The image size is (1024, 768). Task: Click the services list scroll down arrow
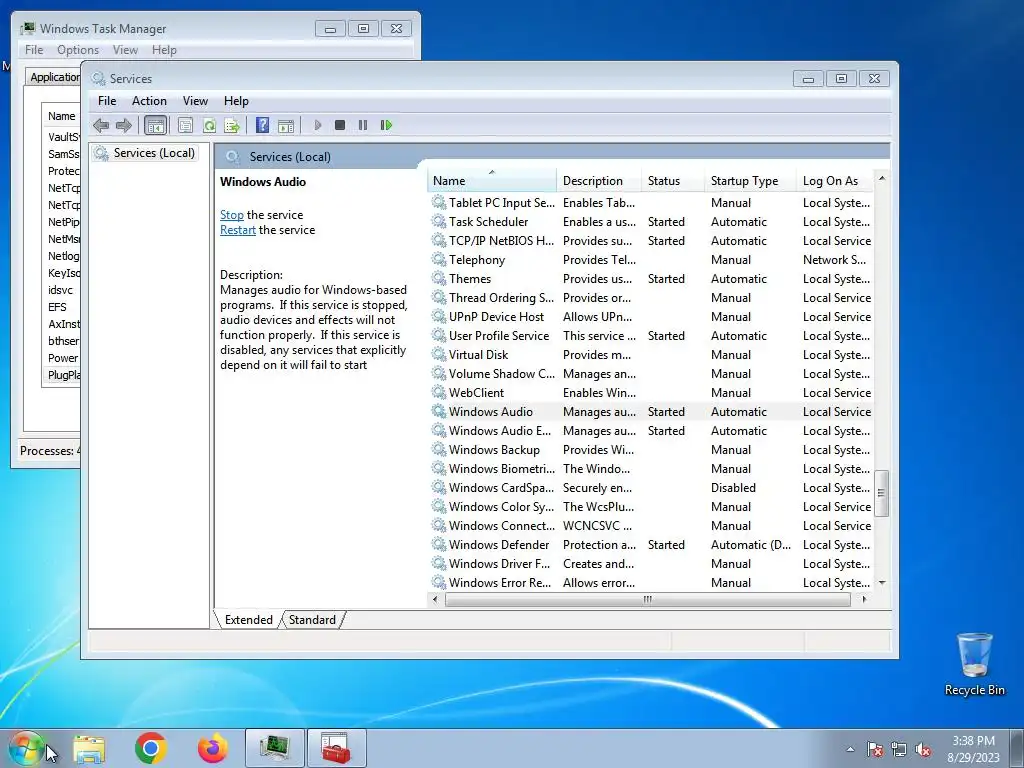[882, 583]
